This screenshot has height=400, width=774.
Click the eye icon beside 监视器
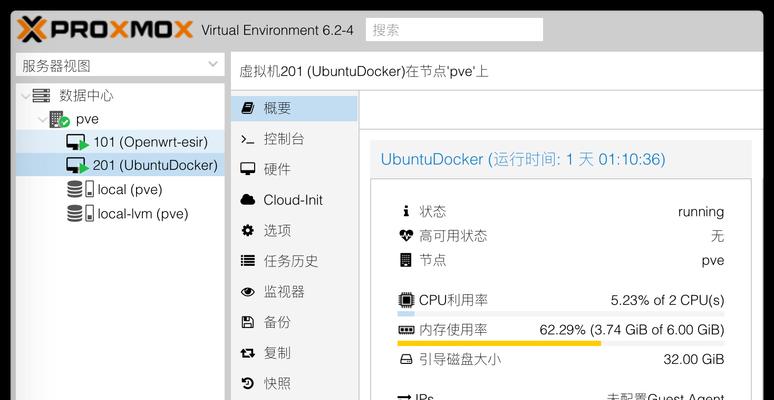click(x=247, y=292)
